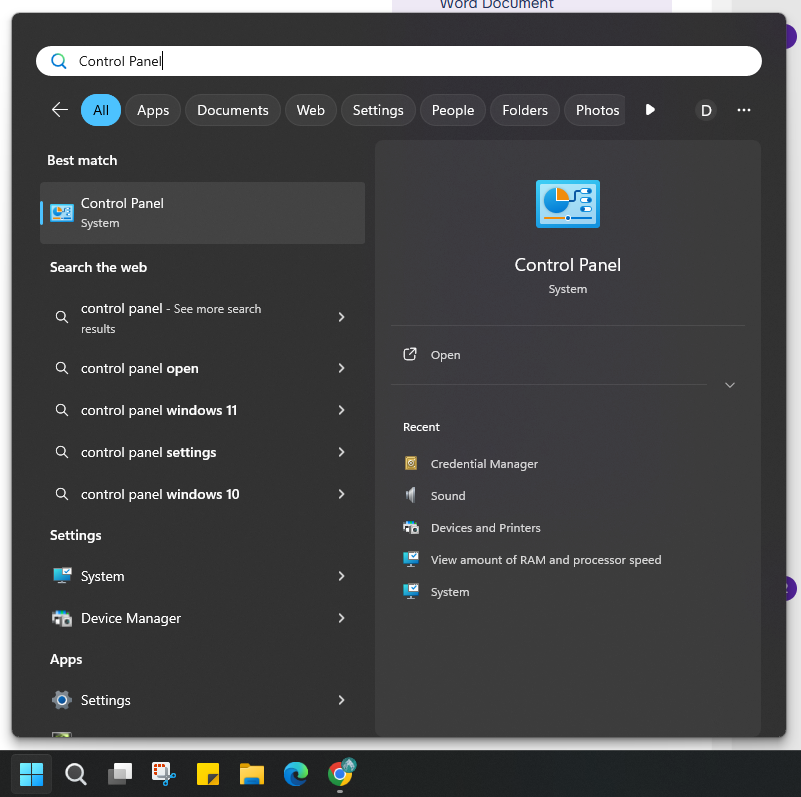The height and width of the screenshot is (797, 801).
Task: Switch to the Settings filter tab
Action: pos(378,110)
